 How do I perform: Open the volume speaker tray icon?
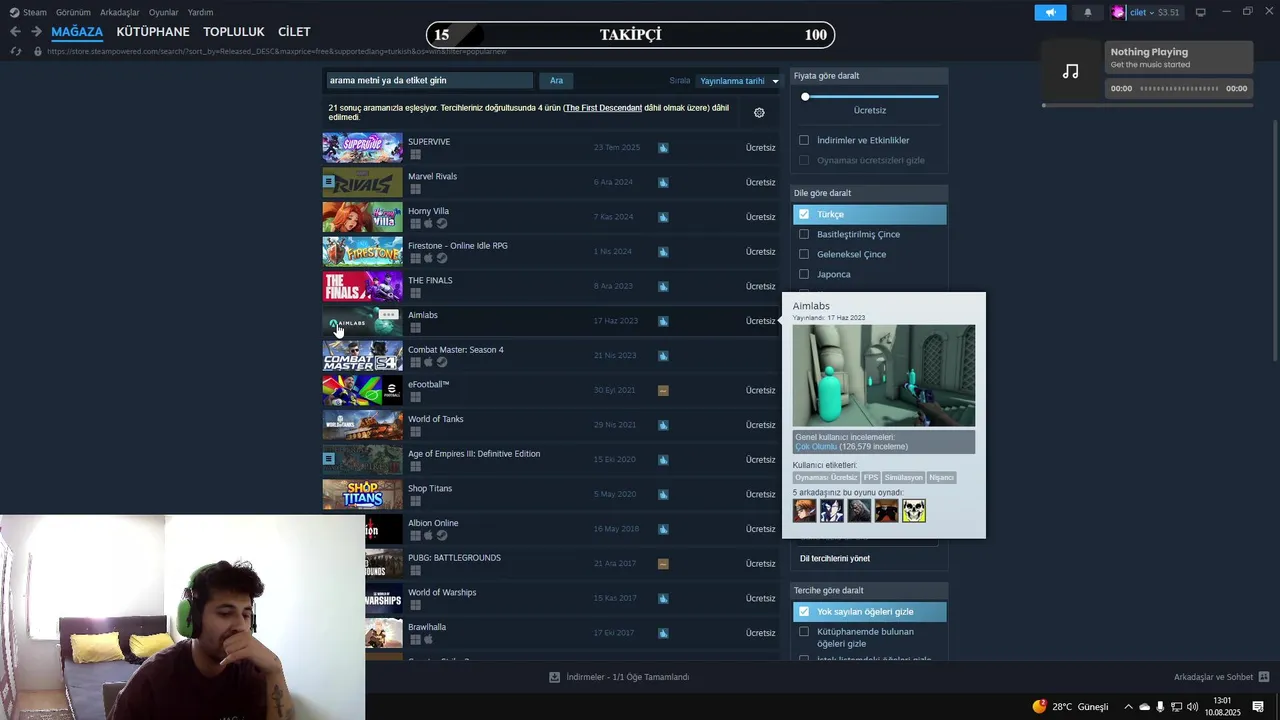pos(1192,707)
